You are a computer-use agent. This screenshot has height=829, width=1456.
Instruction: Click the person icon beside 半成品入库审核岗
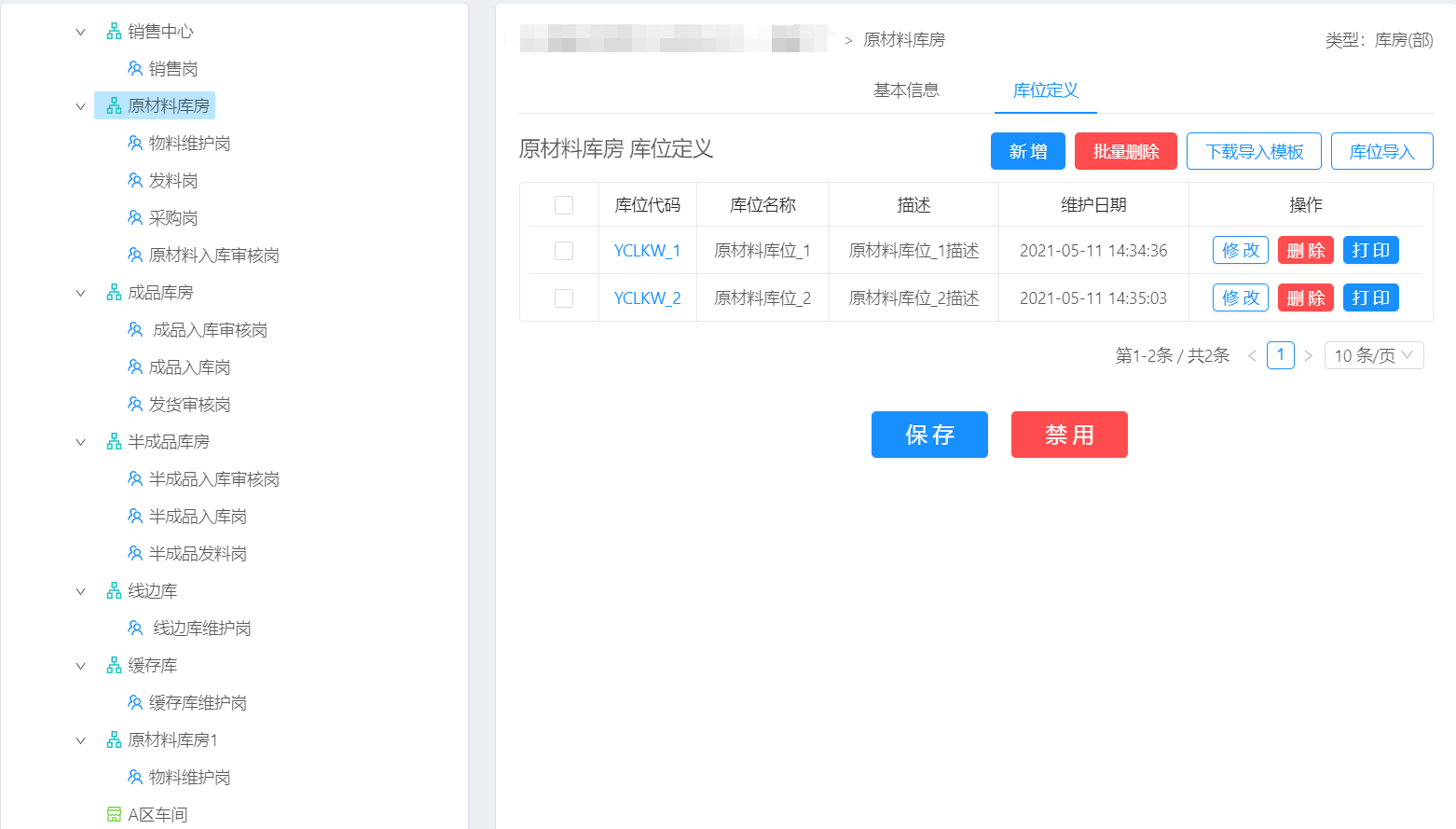(135, 479)
